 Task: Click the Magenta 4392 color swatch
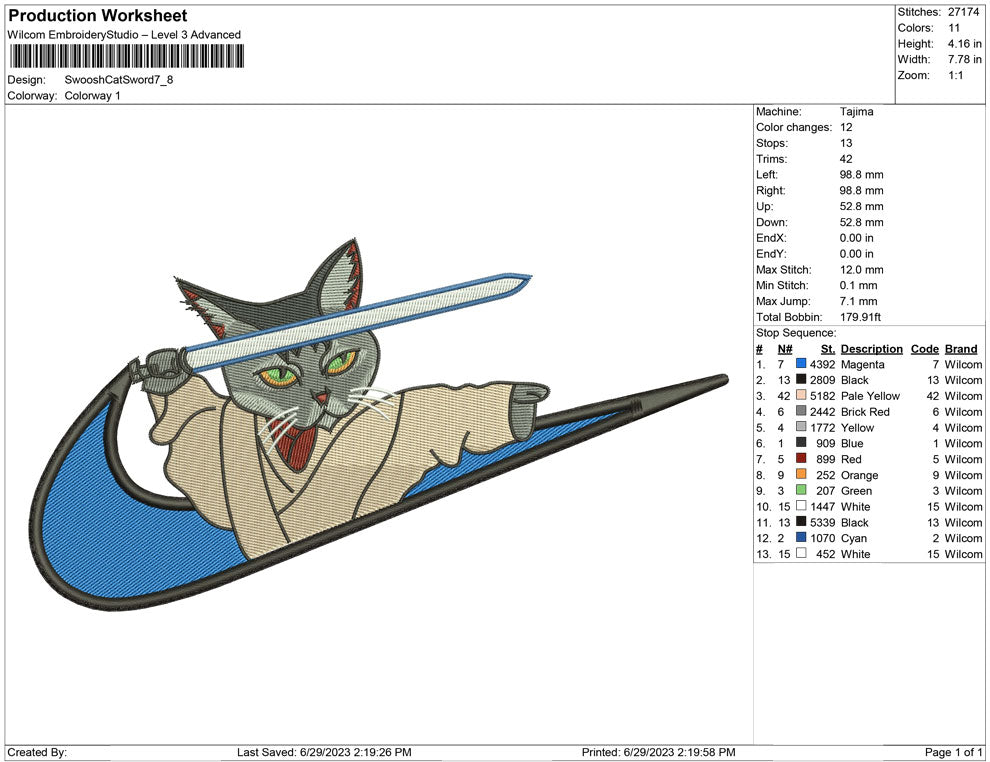801,364
